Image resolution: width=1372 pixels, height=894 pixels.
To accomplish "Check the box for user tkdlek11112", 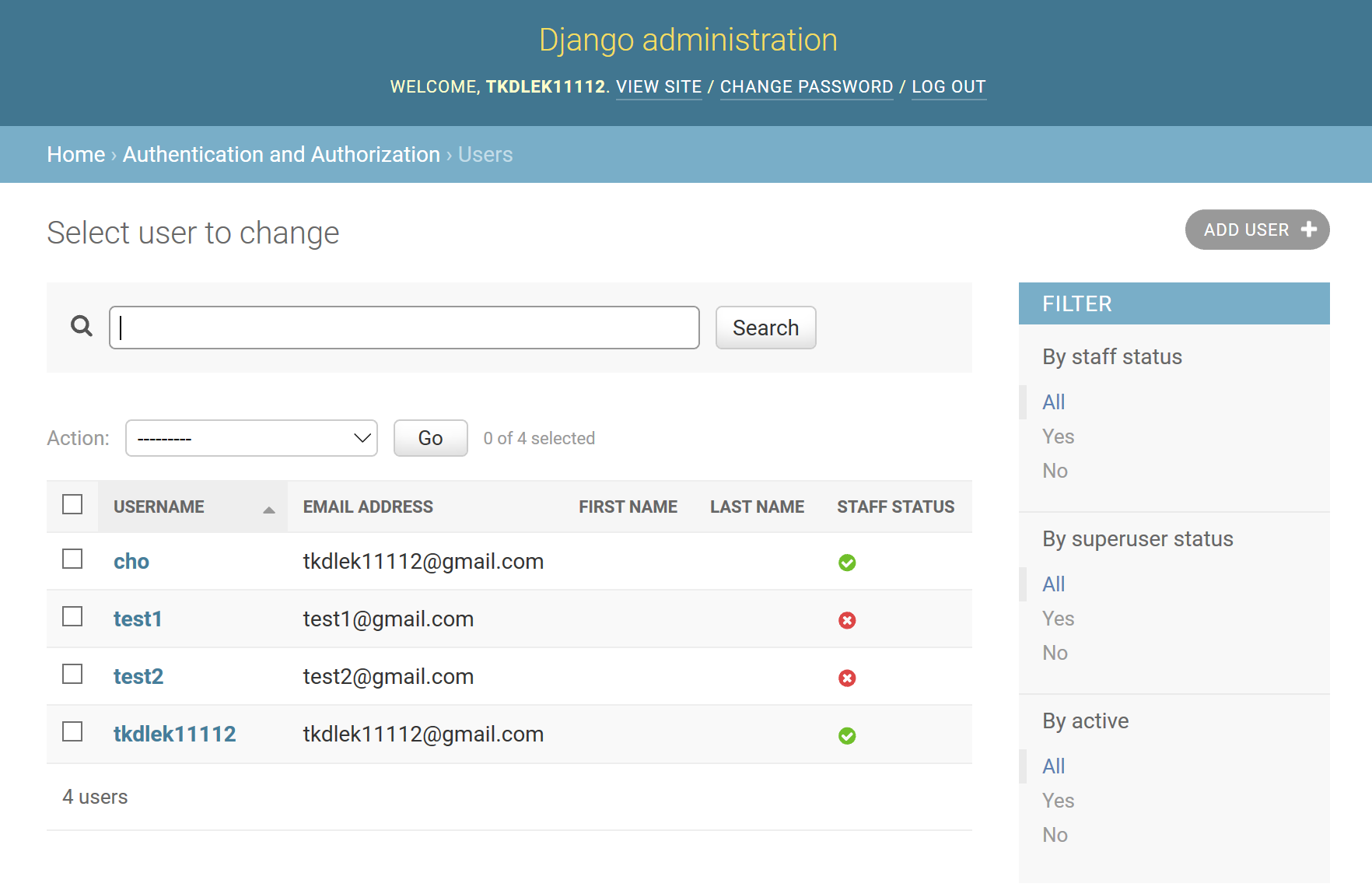I will pyautogui.click(x=72, y=731).
